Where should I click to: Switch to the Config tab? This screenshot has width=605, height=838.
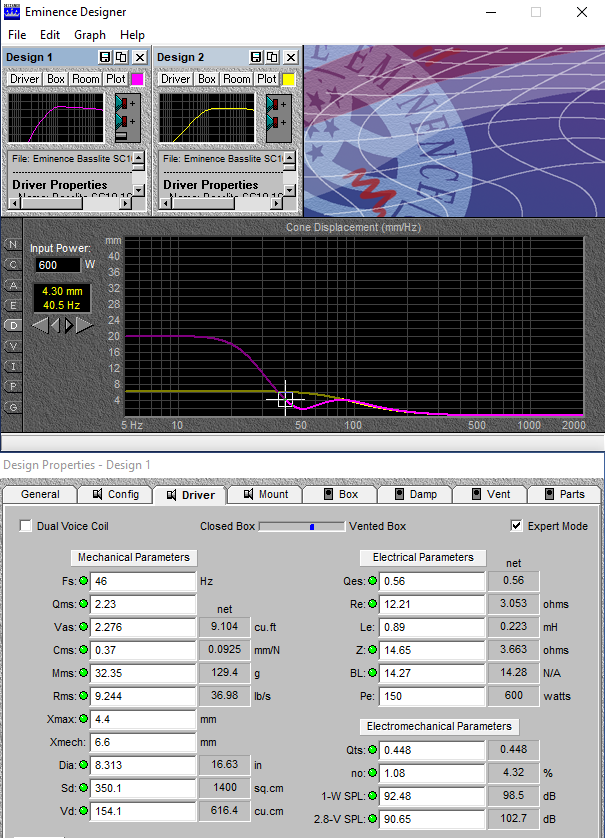coord(115,494)
